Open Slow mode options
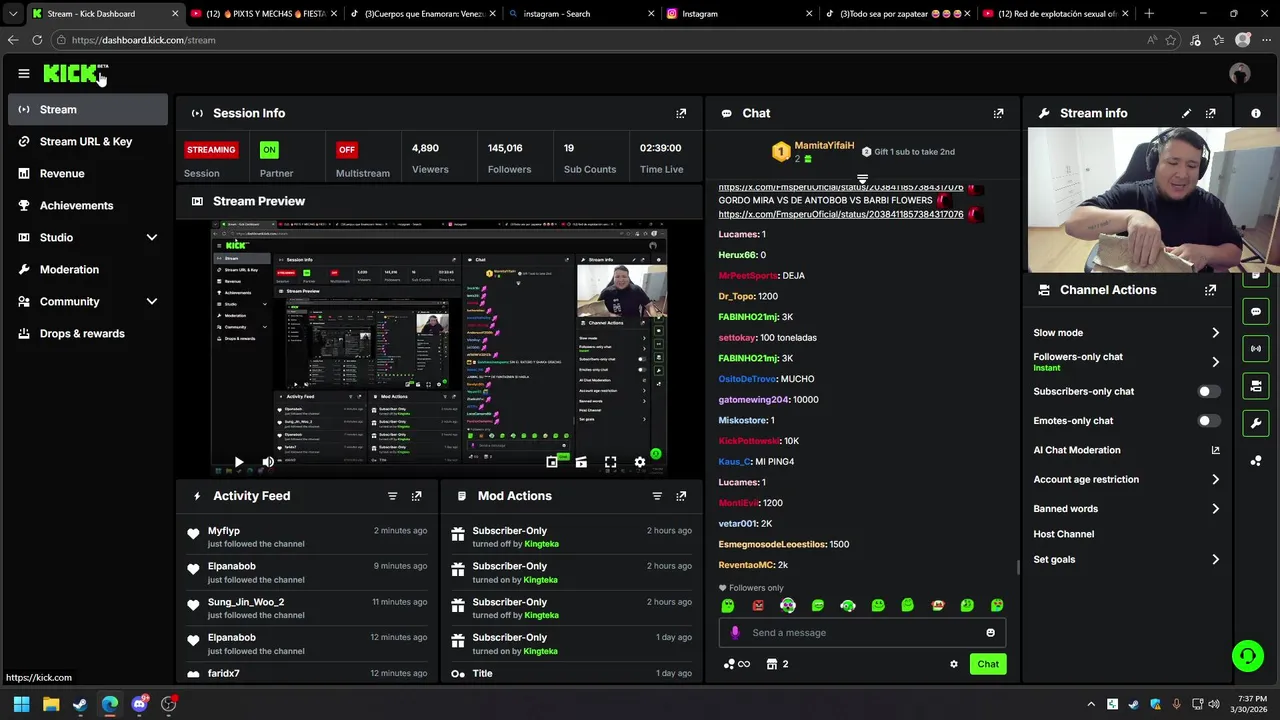The height and width of the screenshot is (720, 1280). (x=1127, y=333)
